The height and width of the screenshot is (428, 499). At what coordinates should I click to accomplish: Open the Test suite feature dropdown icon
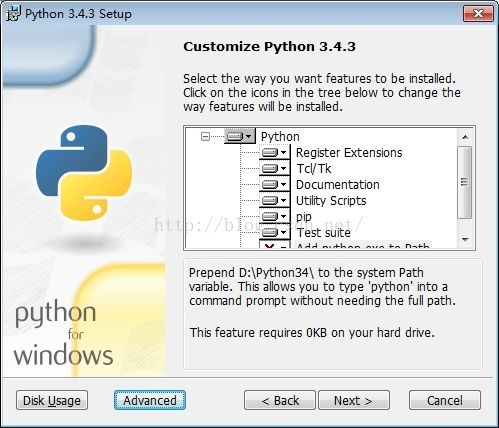click(x=274, y=233)
